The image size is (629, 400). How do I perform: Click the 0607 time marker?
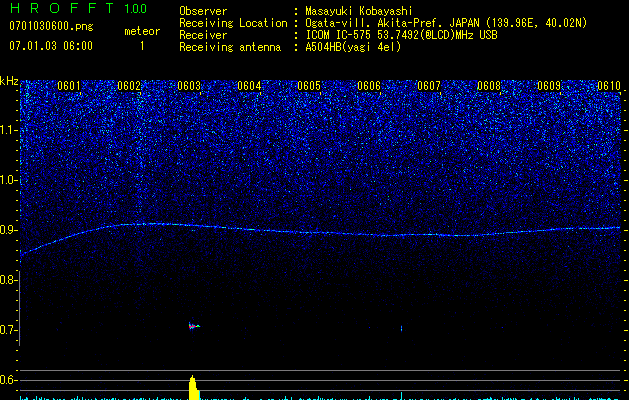(429, 86)
